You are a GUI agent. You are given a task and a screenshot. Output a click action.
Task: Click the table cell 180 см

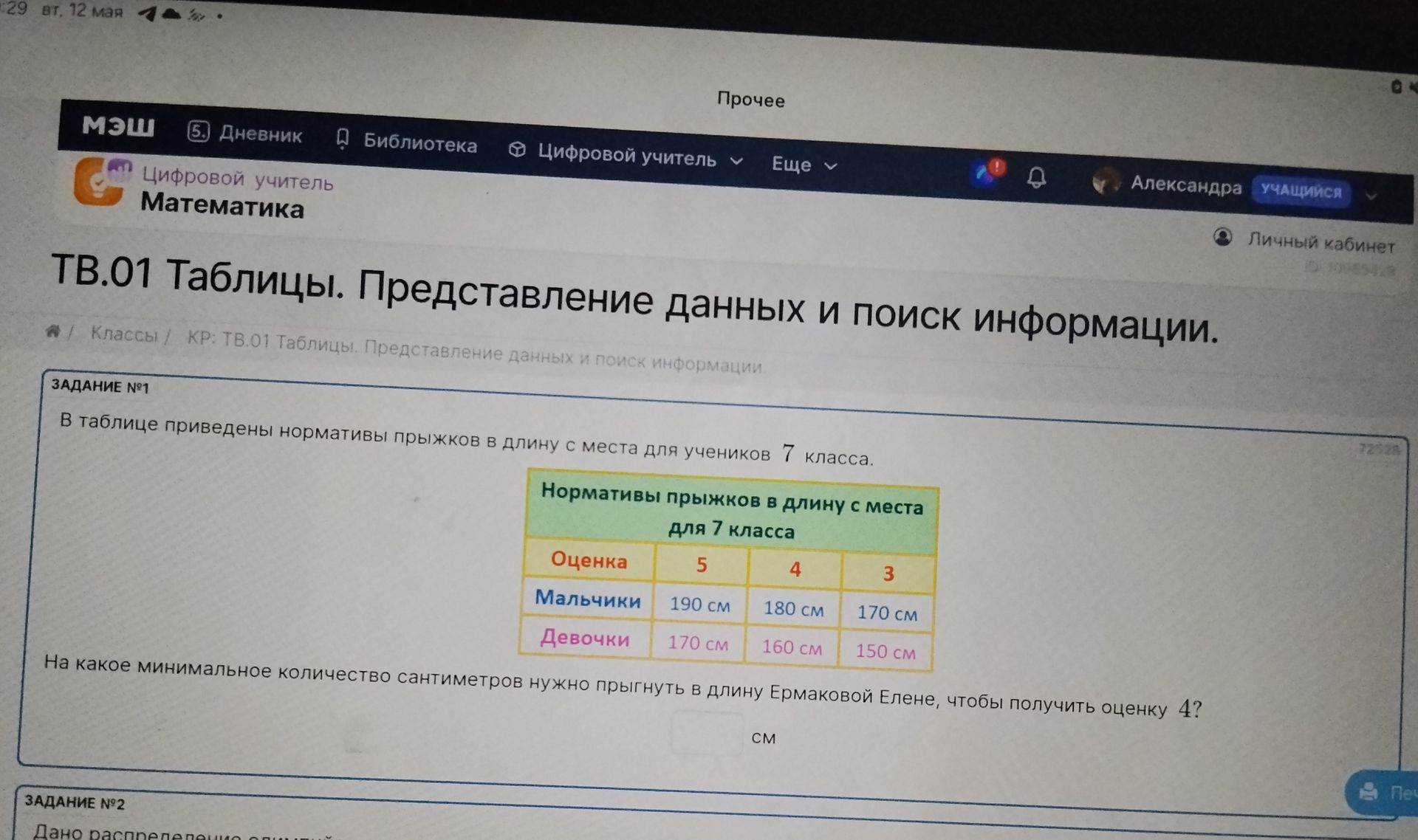coord(793,609)
